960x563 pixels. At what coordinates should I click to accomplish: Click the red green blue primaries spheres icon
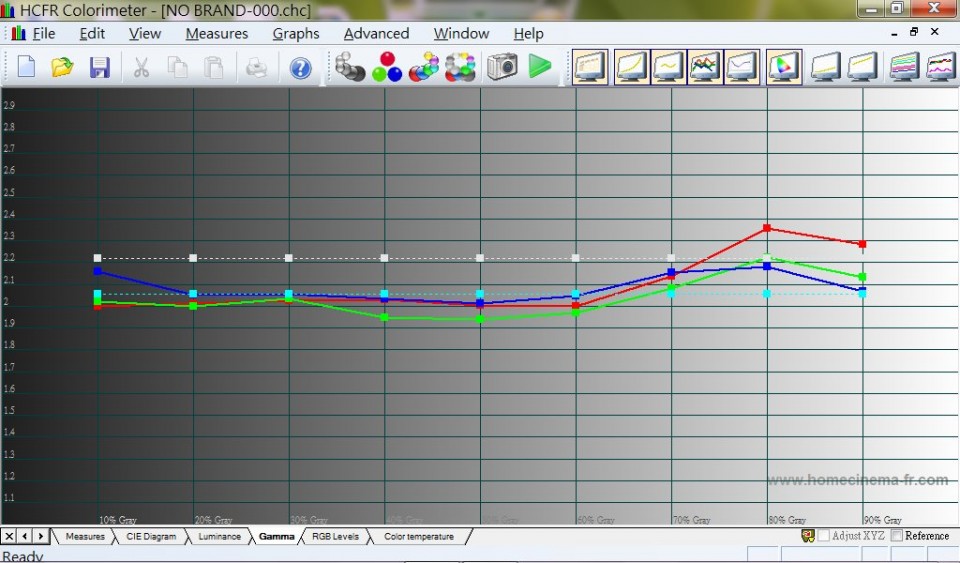(x=386, y=67)
